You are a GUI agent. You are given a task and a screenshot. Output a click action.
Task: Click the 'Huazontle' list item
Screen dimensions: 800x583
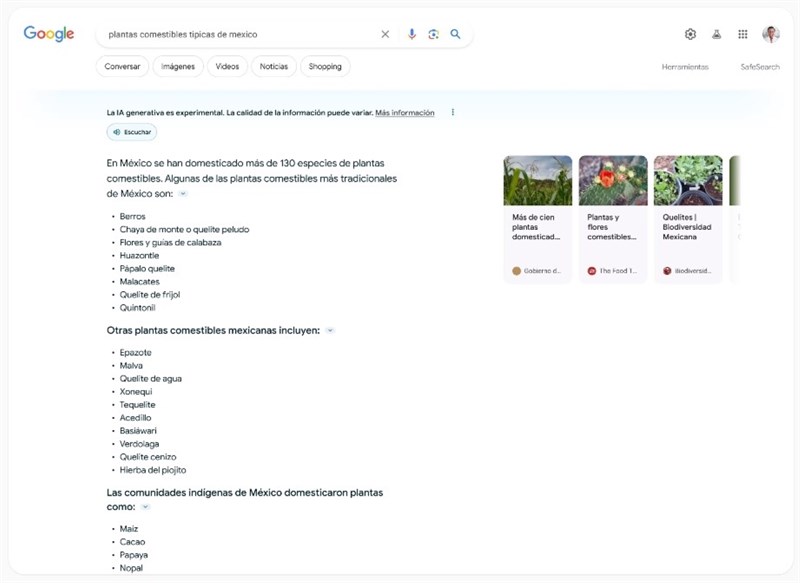click(139, 256)
